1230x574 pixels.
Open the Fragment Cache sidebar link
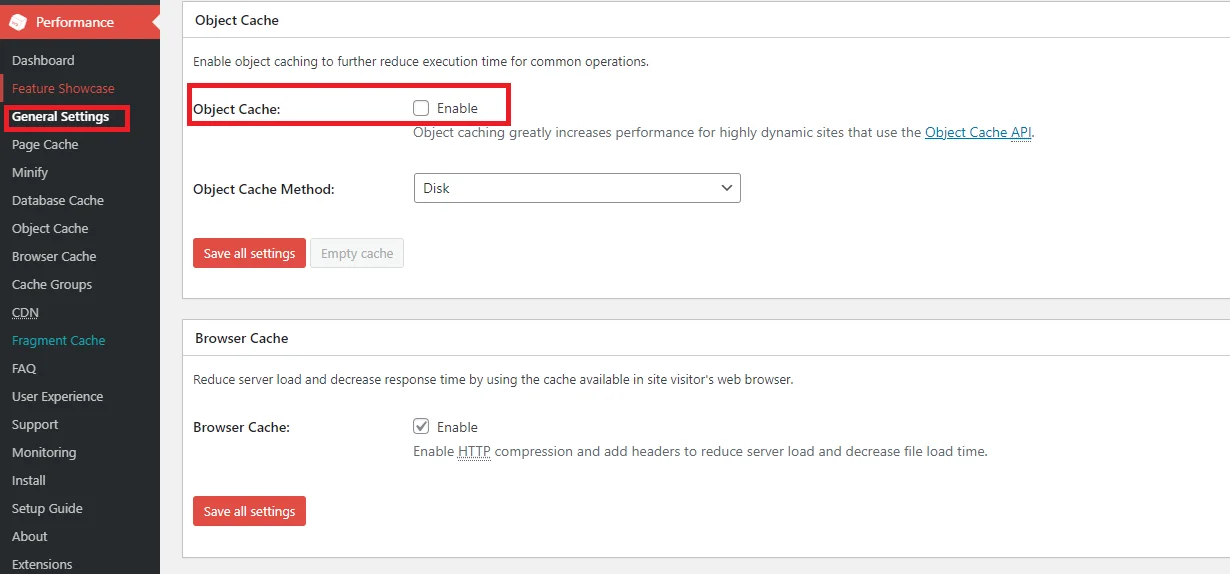(58, 340)
